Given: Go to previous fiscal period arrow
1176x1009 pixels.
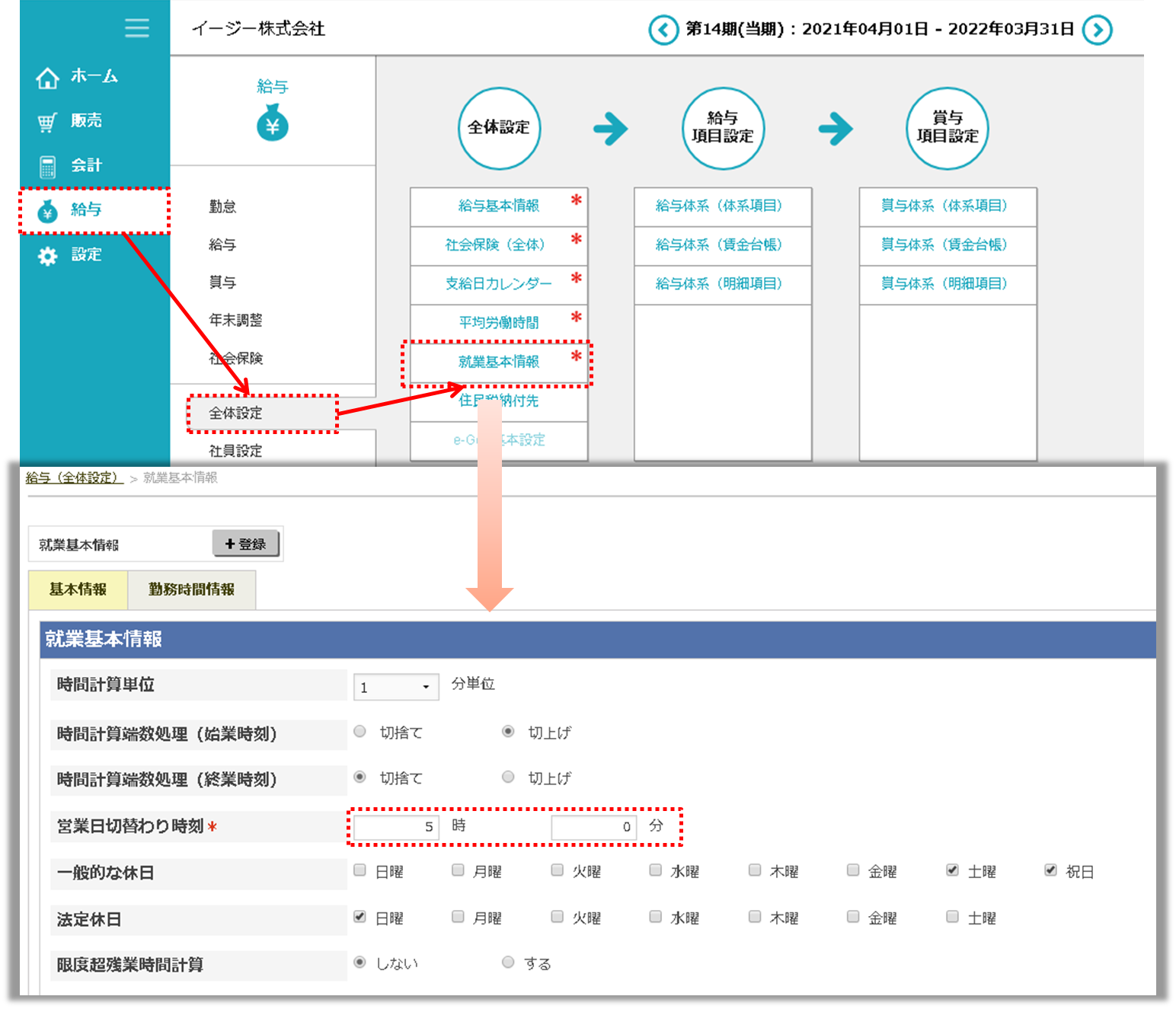Looking at the screenshot, I should [x=663, y=30].
